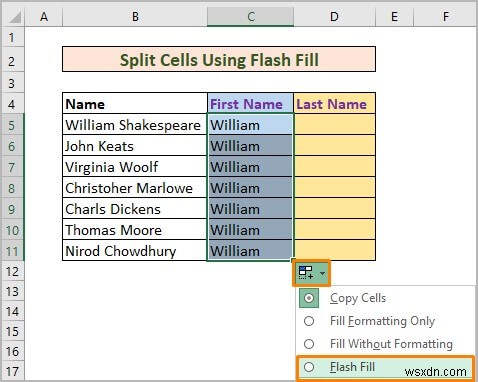The image size is (478, 382).
Task: Click cell 'Nirod Chowdhury'
Action: point(135,251)
